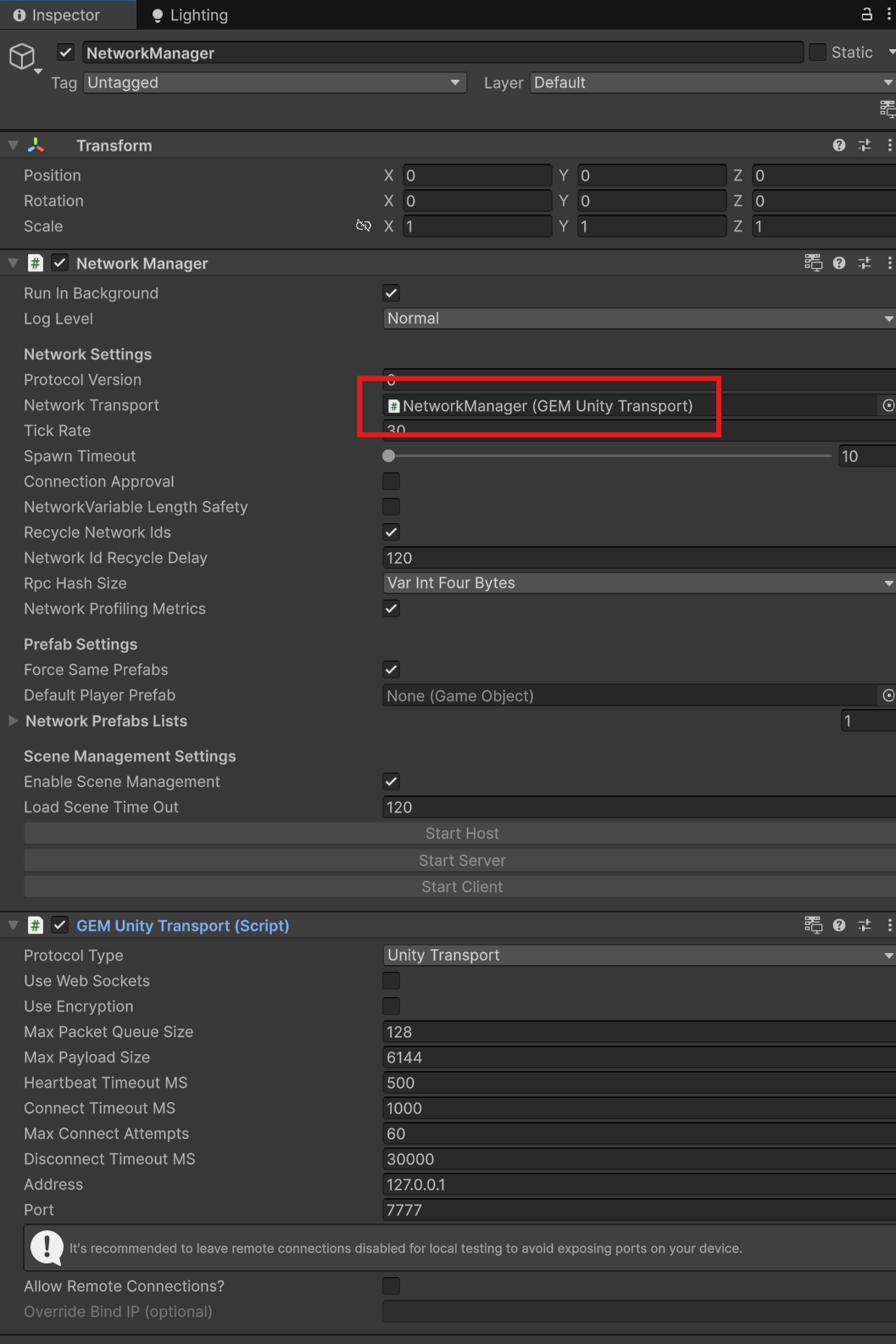Open Default Player Prefab object picker
The width and height of the screenshot is (896, 1344).
point(888,695)
